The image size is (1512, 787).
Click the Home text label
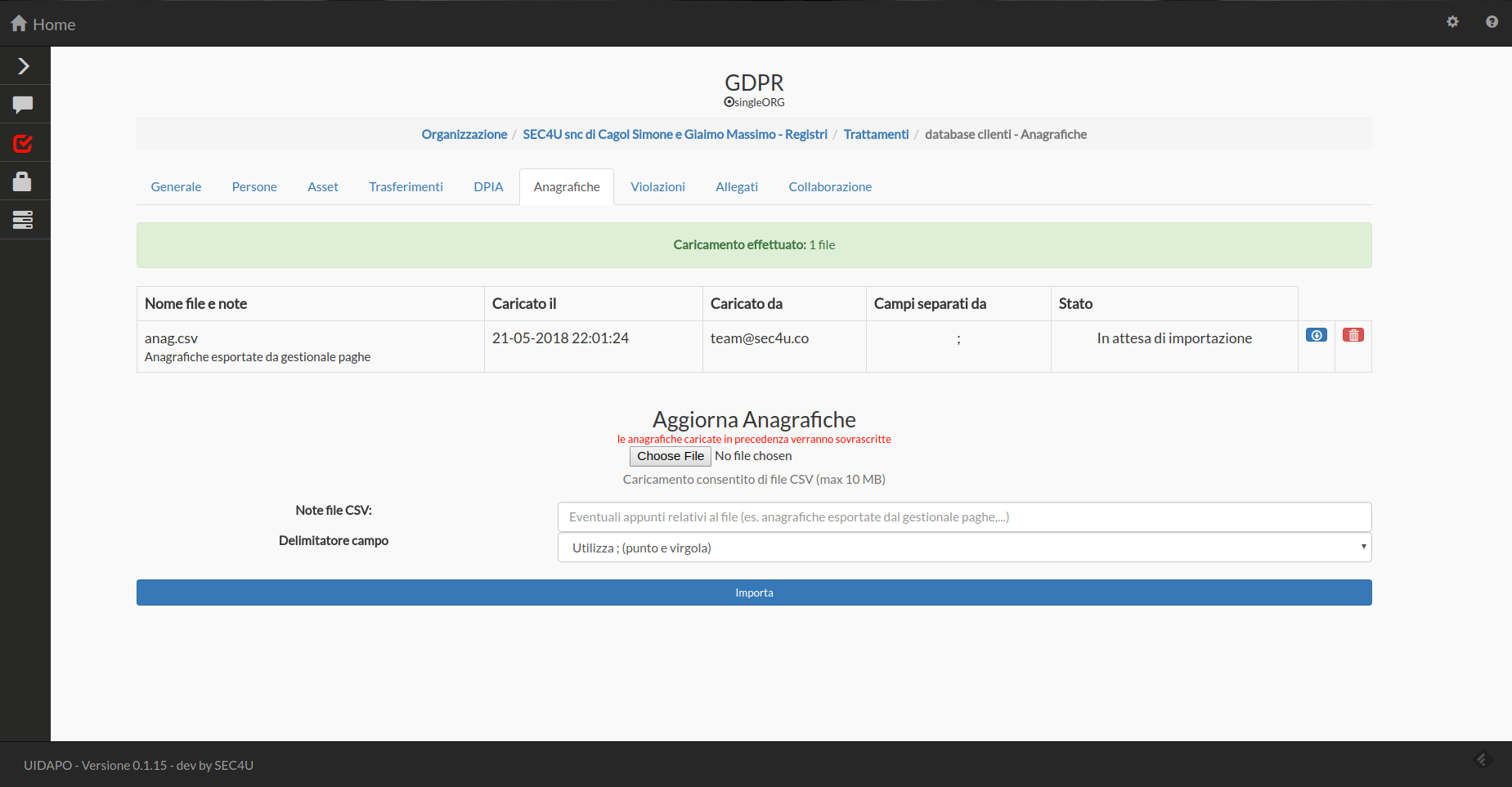(54, 25)
